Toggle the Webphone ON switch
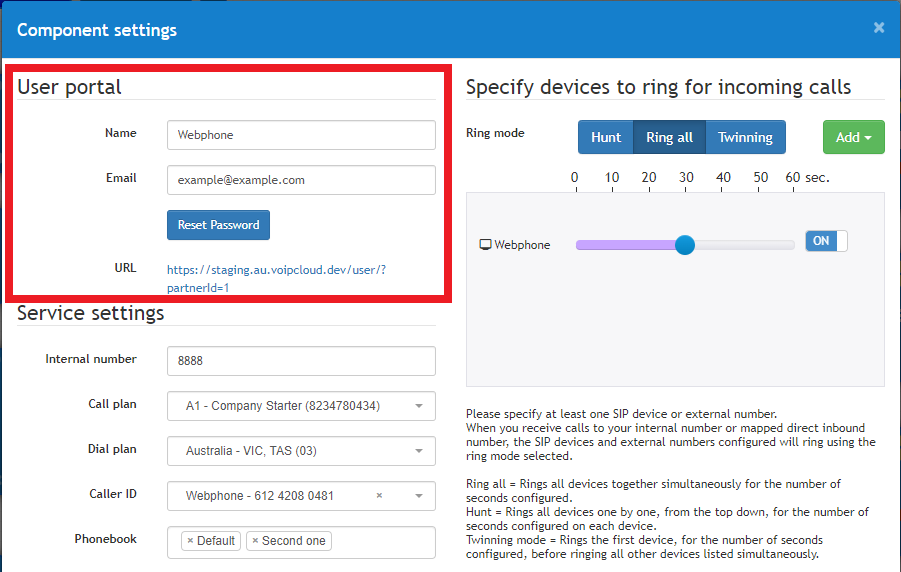 point(826,241)
